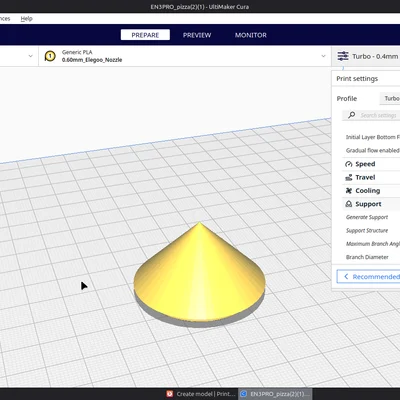Switch to EN3PRO_pizza Cura taskbar entry
Image resolution: width=400 pixels, height=400 pixels.
pos(275,394)
